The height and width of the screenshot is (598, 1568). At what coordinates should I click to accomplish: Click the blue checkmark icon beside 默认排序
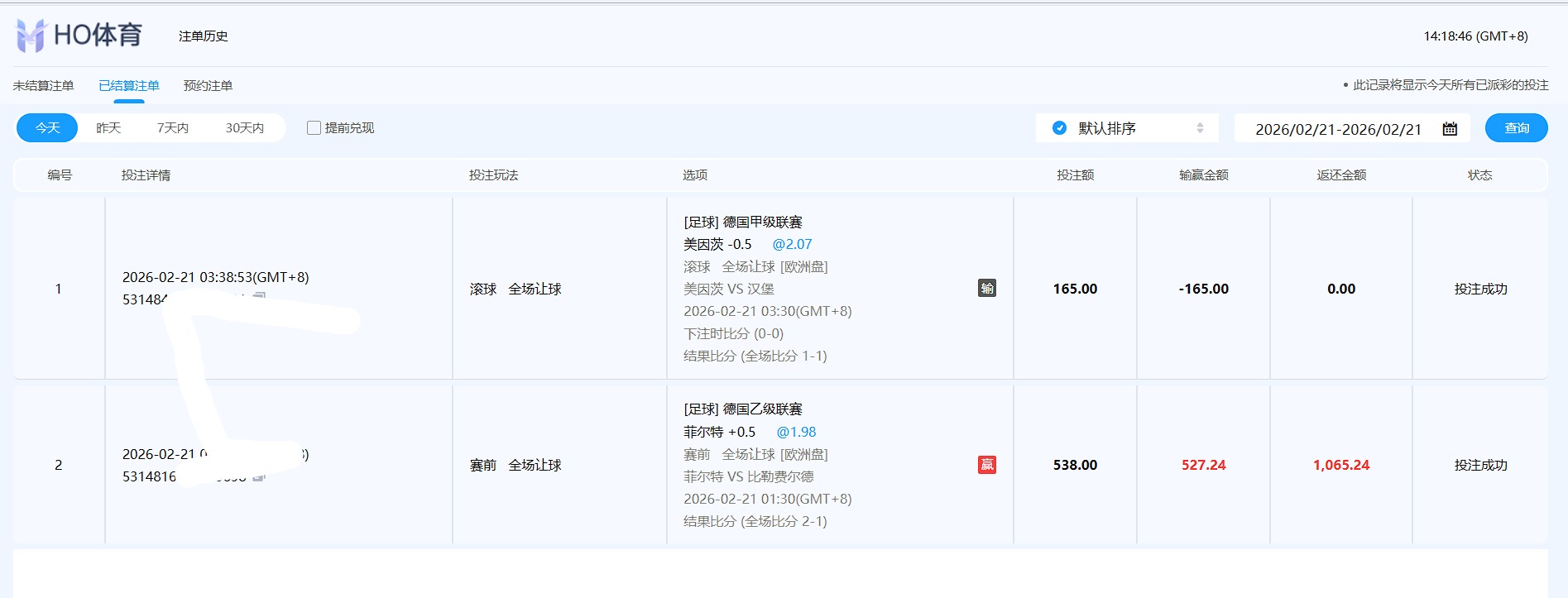pyautogui.click(x=1059, y=128)
